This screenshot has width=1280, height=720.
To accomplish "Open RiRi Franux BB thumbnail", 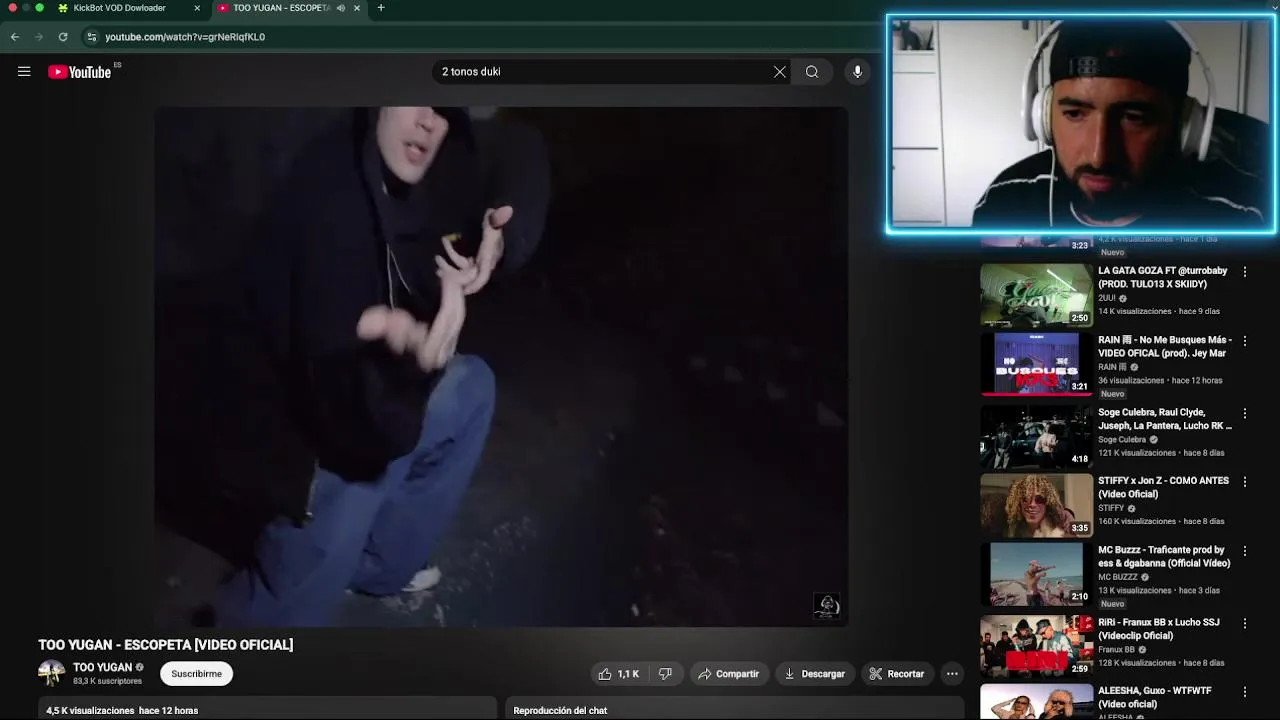I will tap(1036, 646).
